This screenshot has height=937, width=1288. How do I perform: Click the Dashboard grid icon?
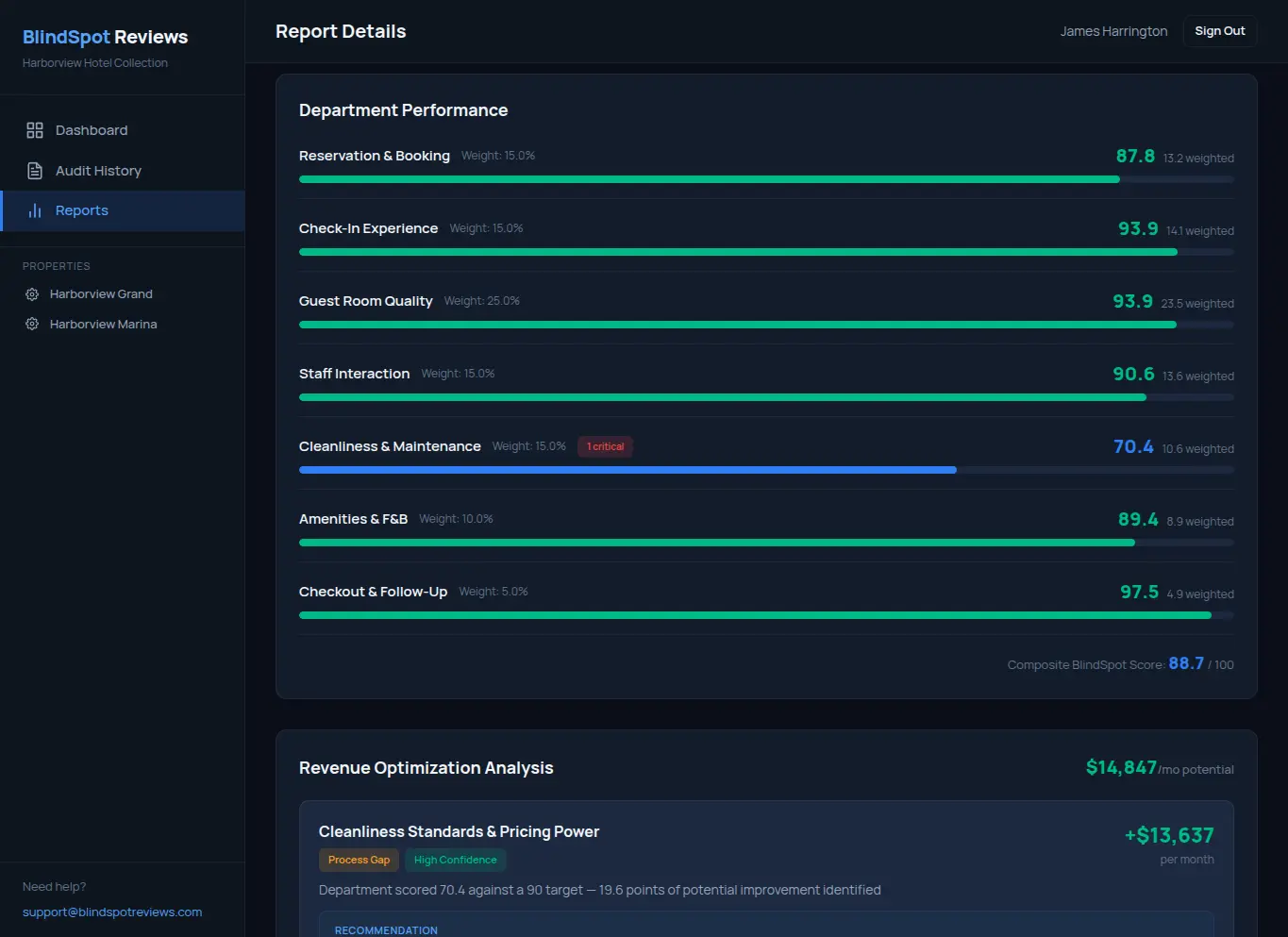tap(35, 130)
